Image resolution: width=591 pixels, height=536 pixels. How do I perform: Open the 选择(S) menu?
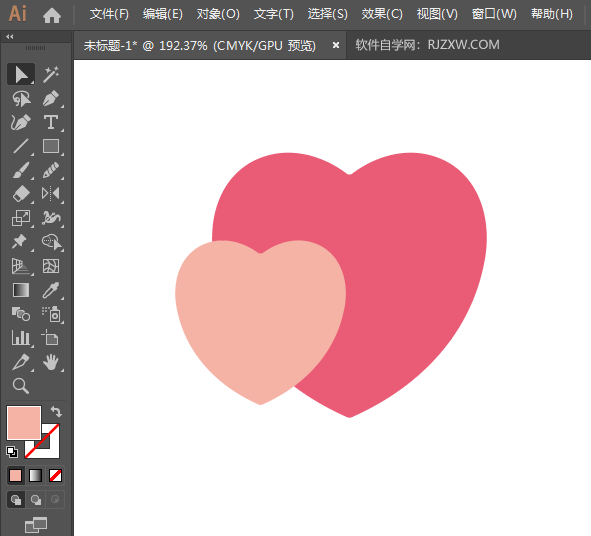pos(327,14)
